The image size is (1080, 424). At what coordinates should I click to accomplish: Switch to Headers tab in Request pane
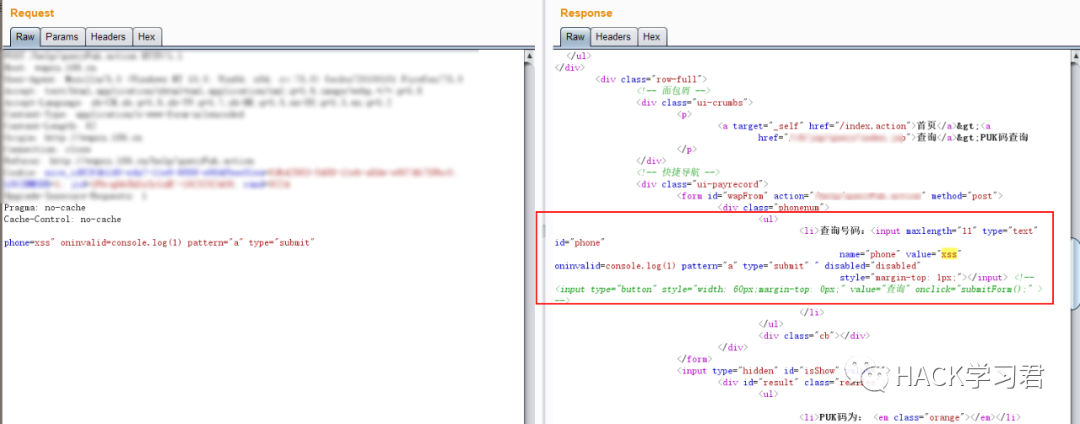point(108,36)
